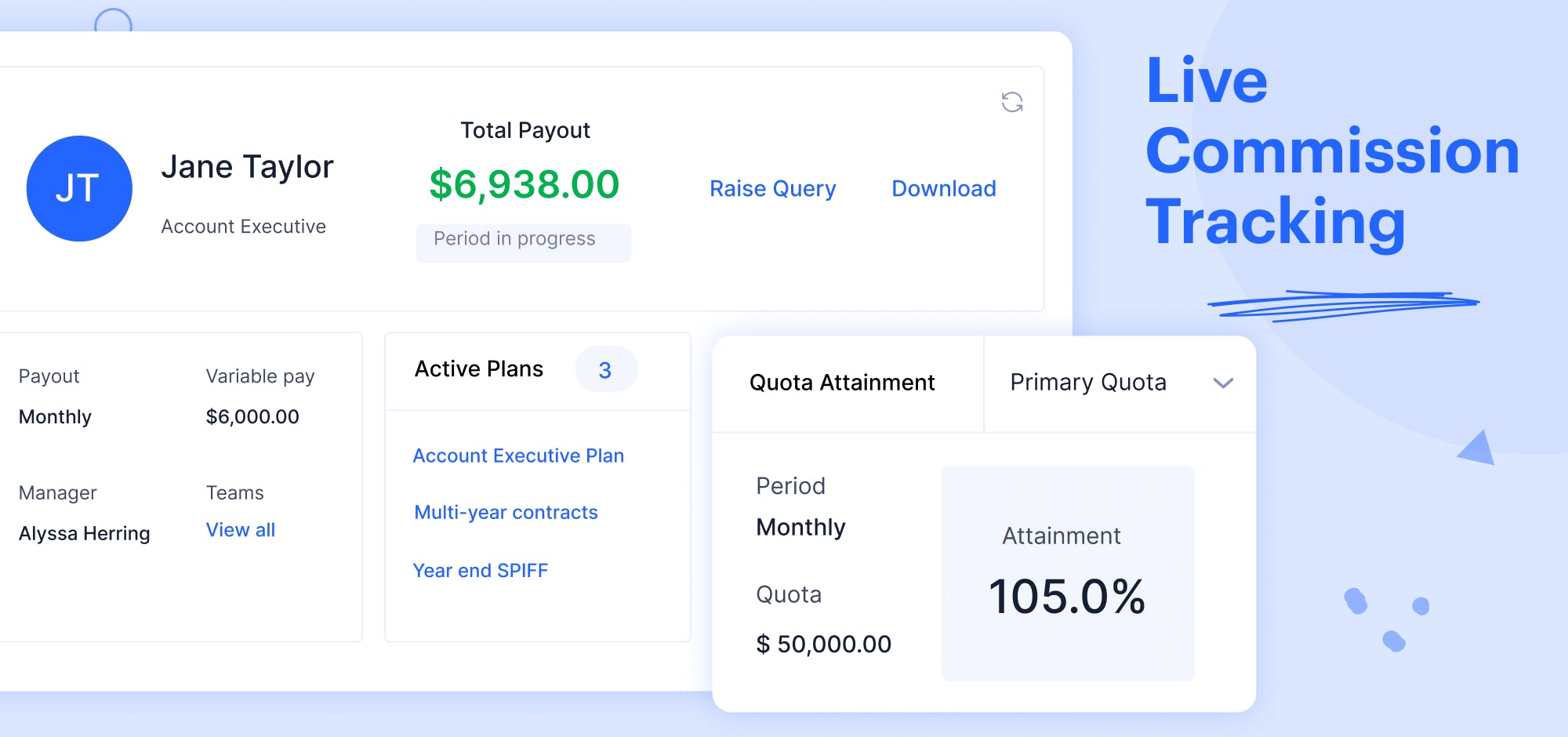
Task: Open the Account Executive Plan link
Action: coord(518,456)
